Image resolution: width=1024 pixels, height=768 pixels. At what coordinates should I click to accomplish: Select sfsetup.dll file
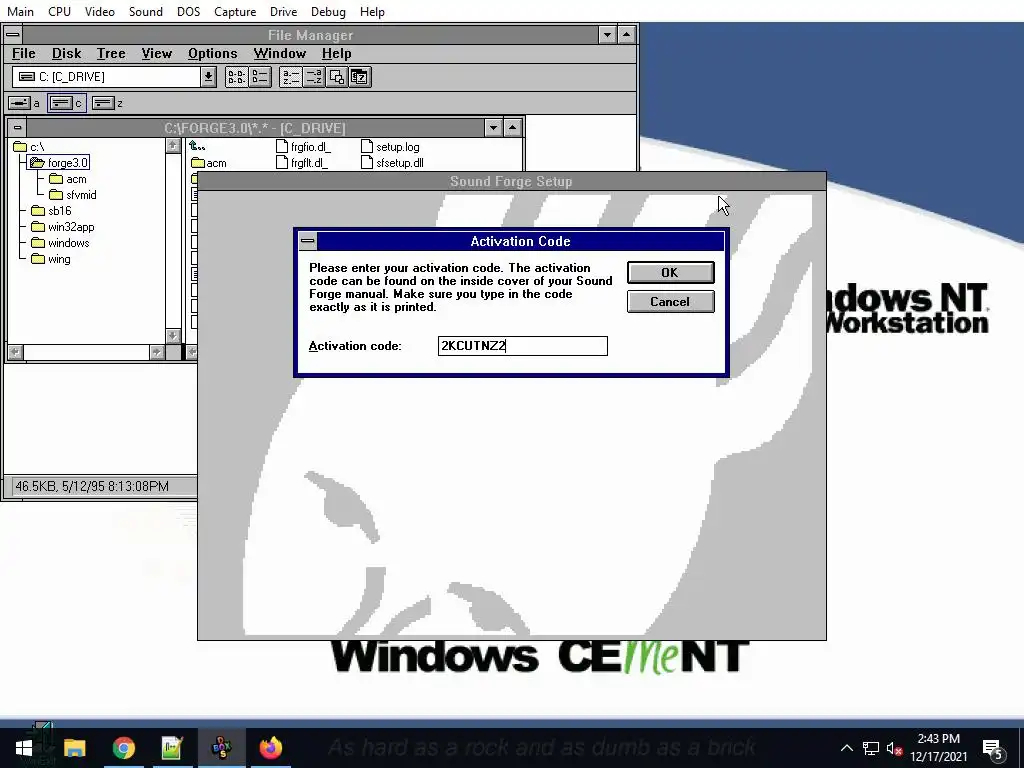pos(392,163)
